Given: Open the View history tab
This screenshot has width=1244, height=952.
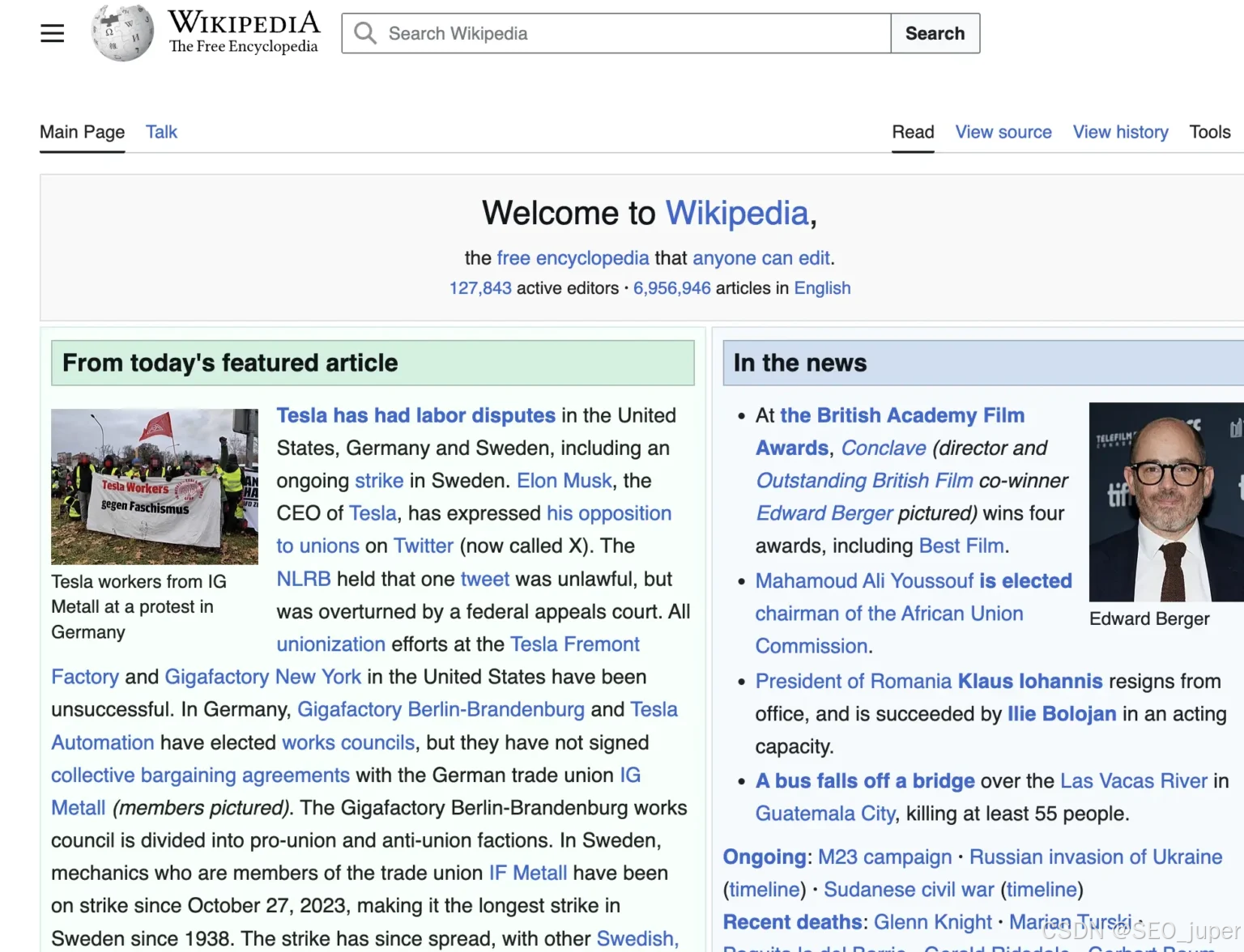Looking at the screenshot, I should (1121, 132).
